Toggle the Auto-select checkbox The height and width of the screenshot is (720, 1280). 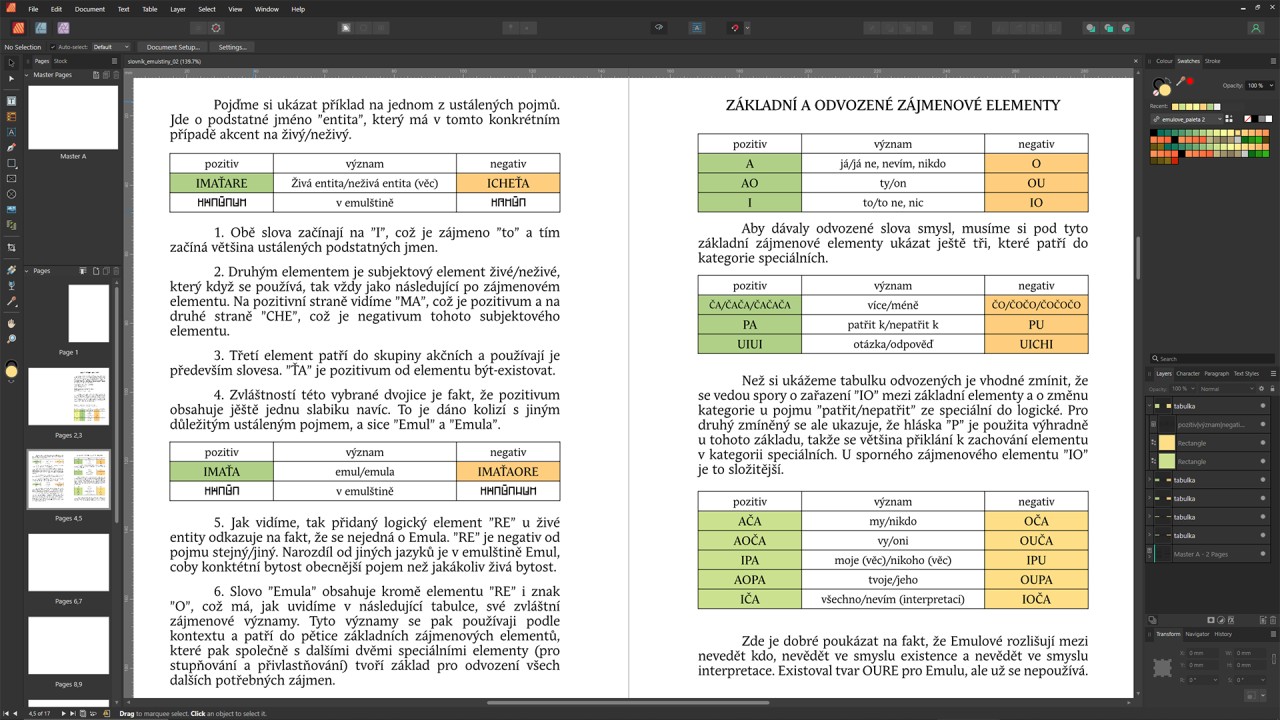(53, 47)
